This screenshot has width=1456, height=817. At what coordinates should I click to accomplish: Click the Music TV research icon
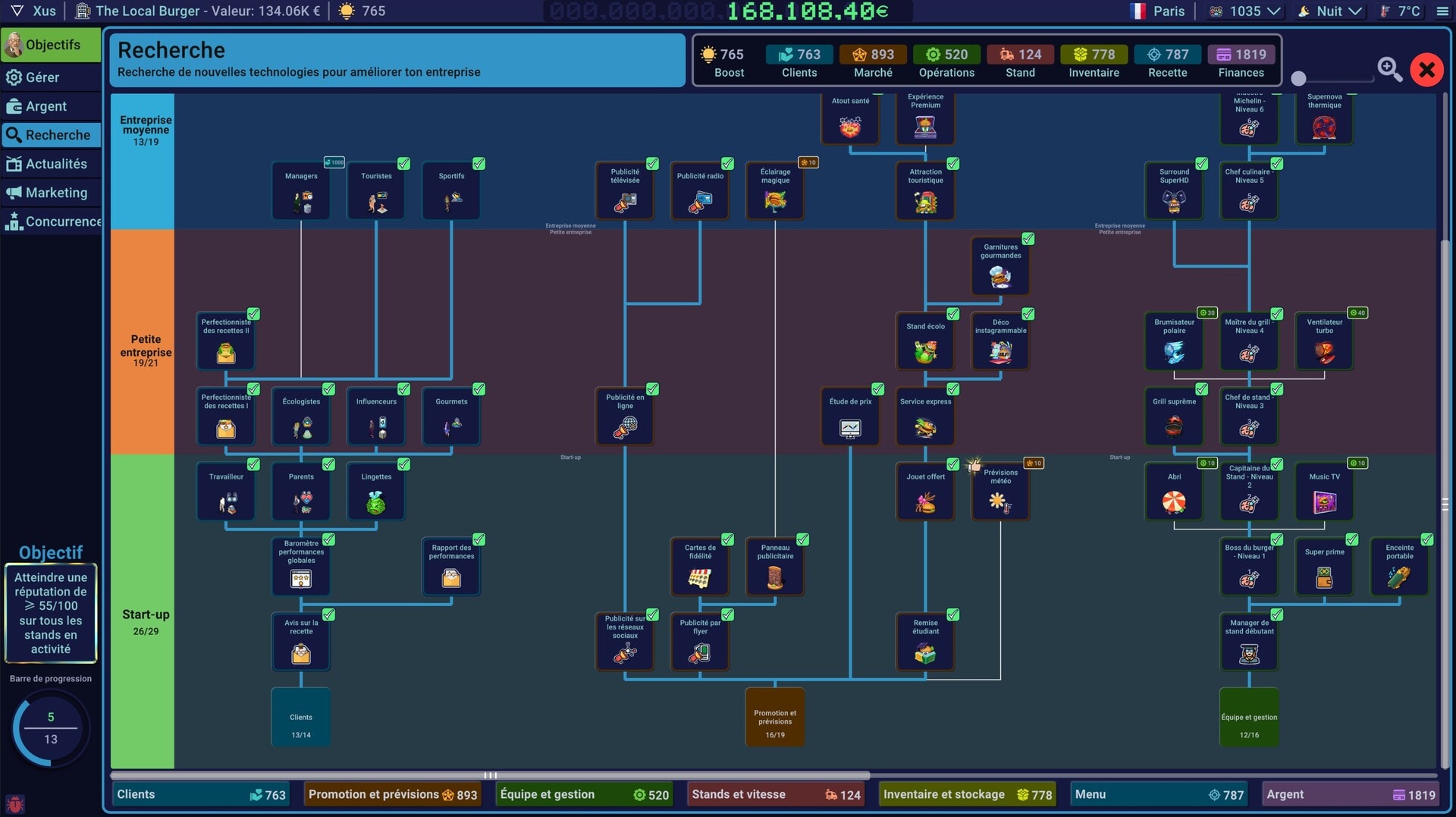[x=1324, y=501]
